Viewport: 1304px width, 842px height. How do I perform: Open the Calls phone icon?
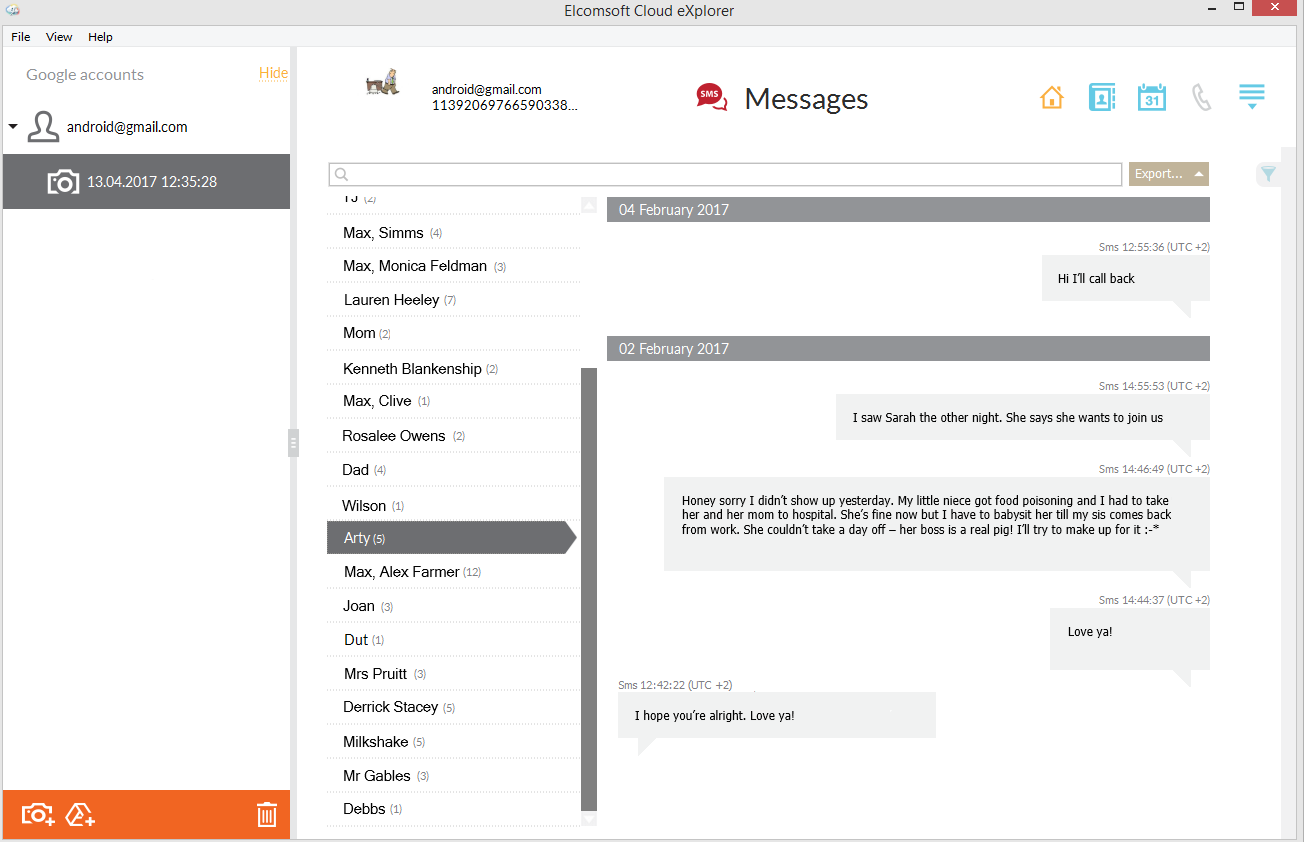pos(1201,98)
